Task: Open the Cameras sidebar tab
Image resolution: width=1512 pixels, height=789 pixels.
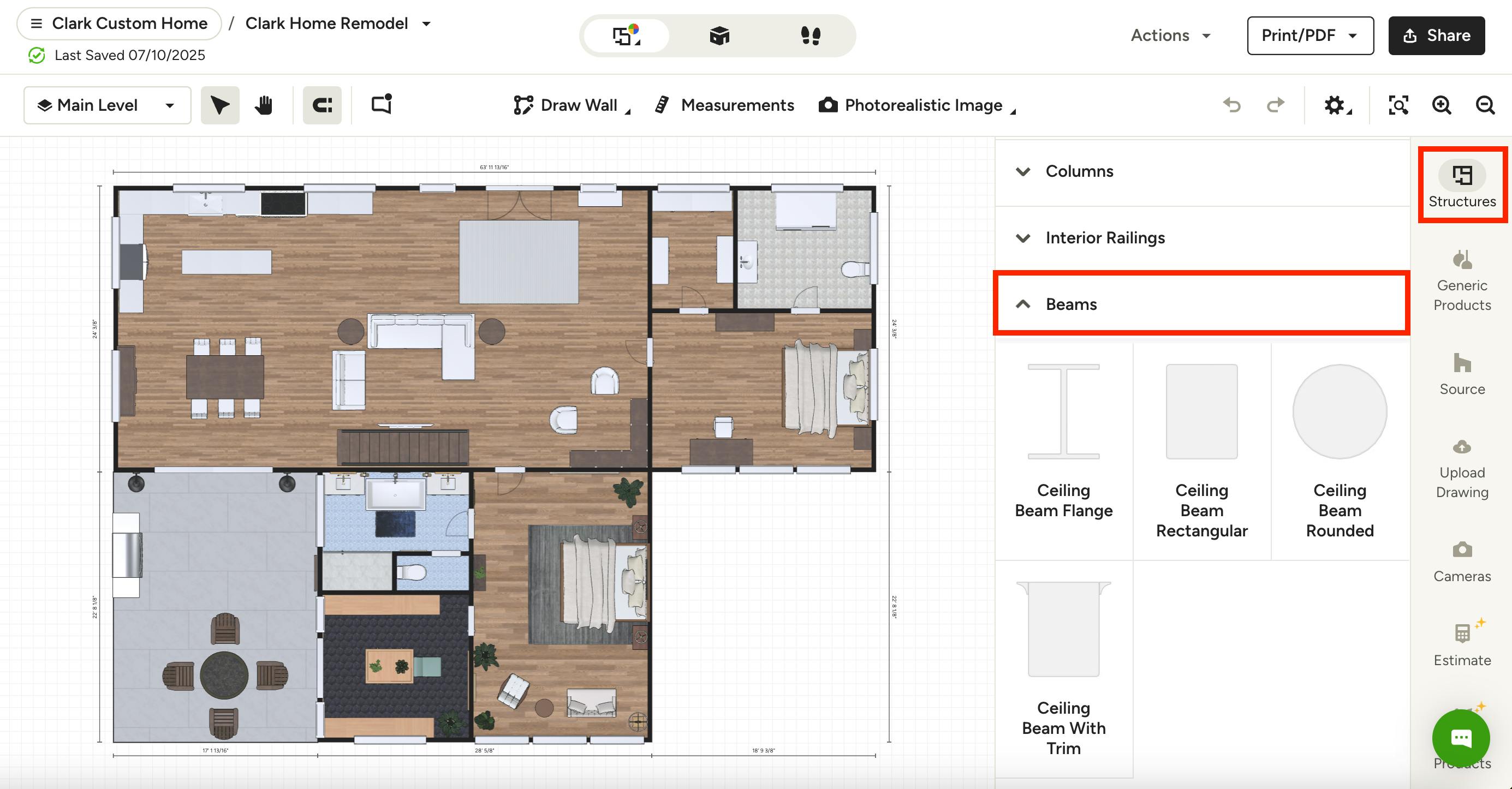Action: coord(1462,561)
